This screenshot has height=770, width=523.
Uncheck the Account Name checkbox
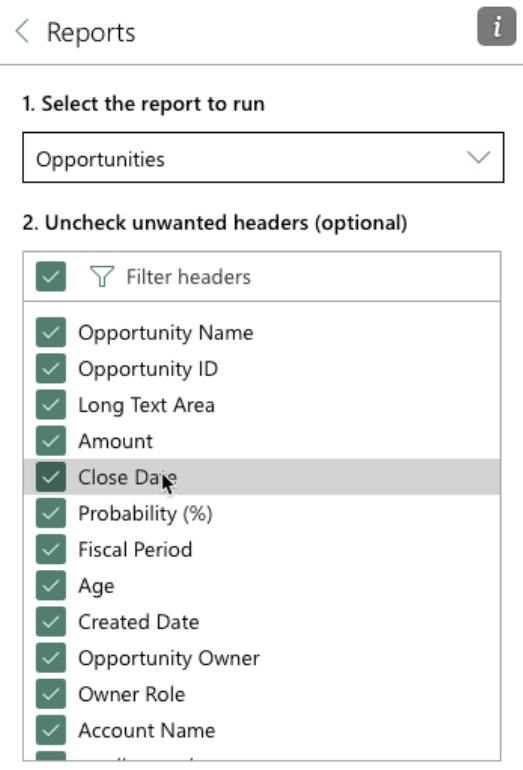[x=51, y=730]
